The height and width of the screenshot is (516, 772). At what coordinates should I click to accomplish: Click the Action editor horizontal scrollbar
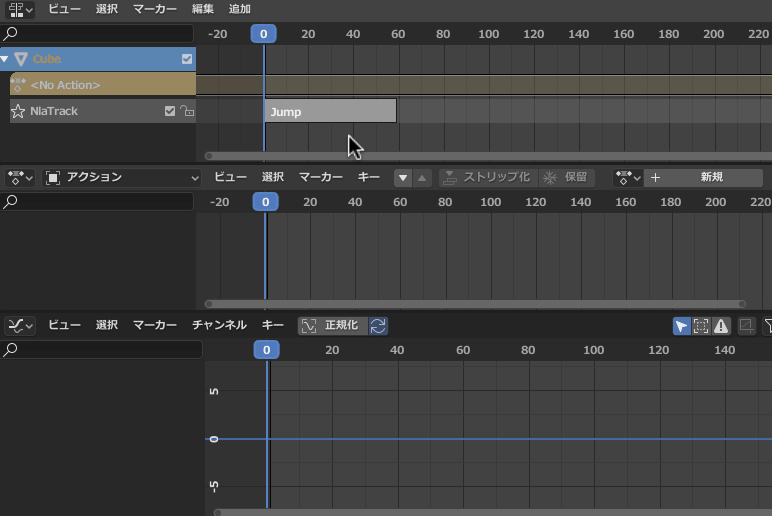point(475,304)
